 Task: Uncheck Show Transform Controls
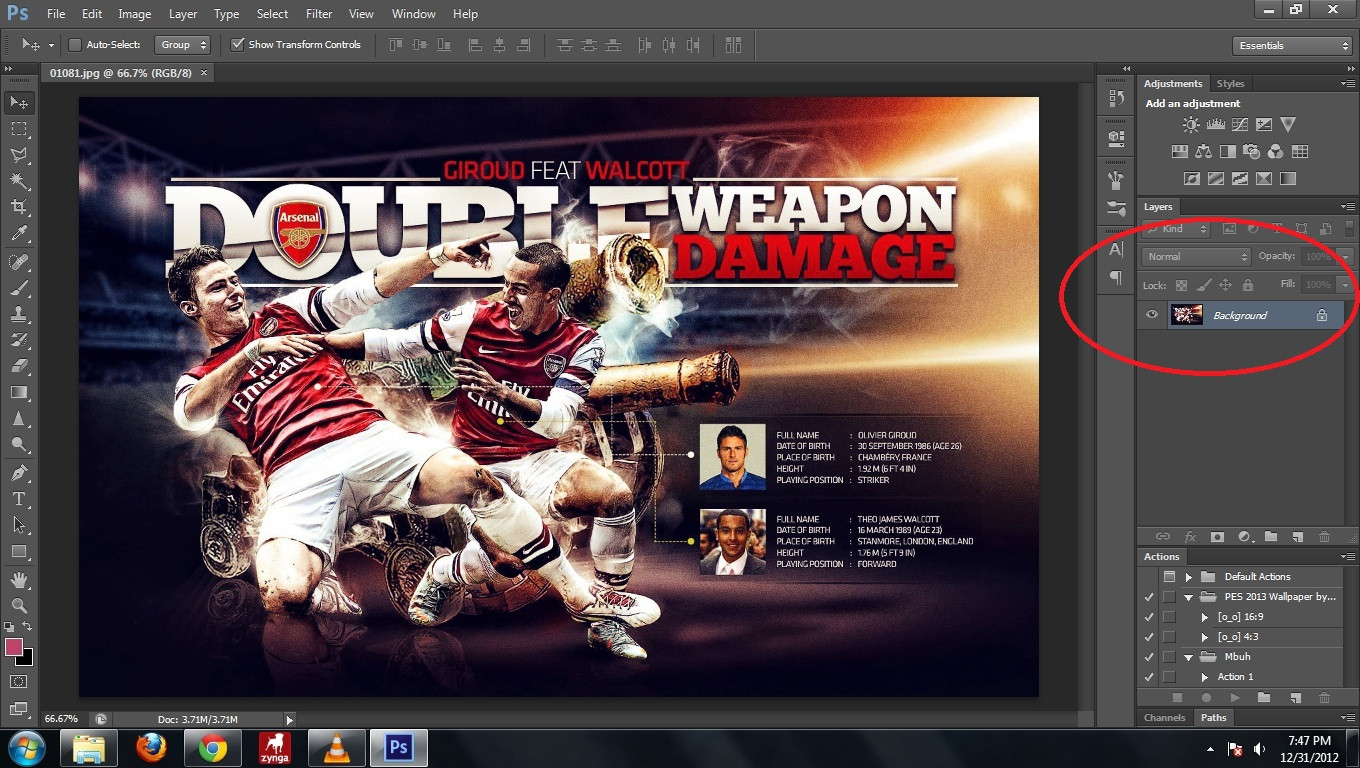point(237,45)
